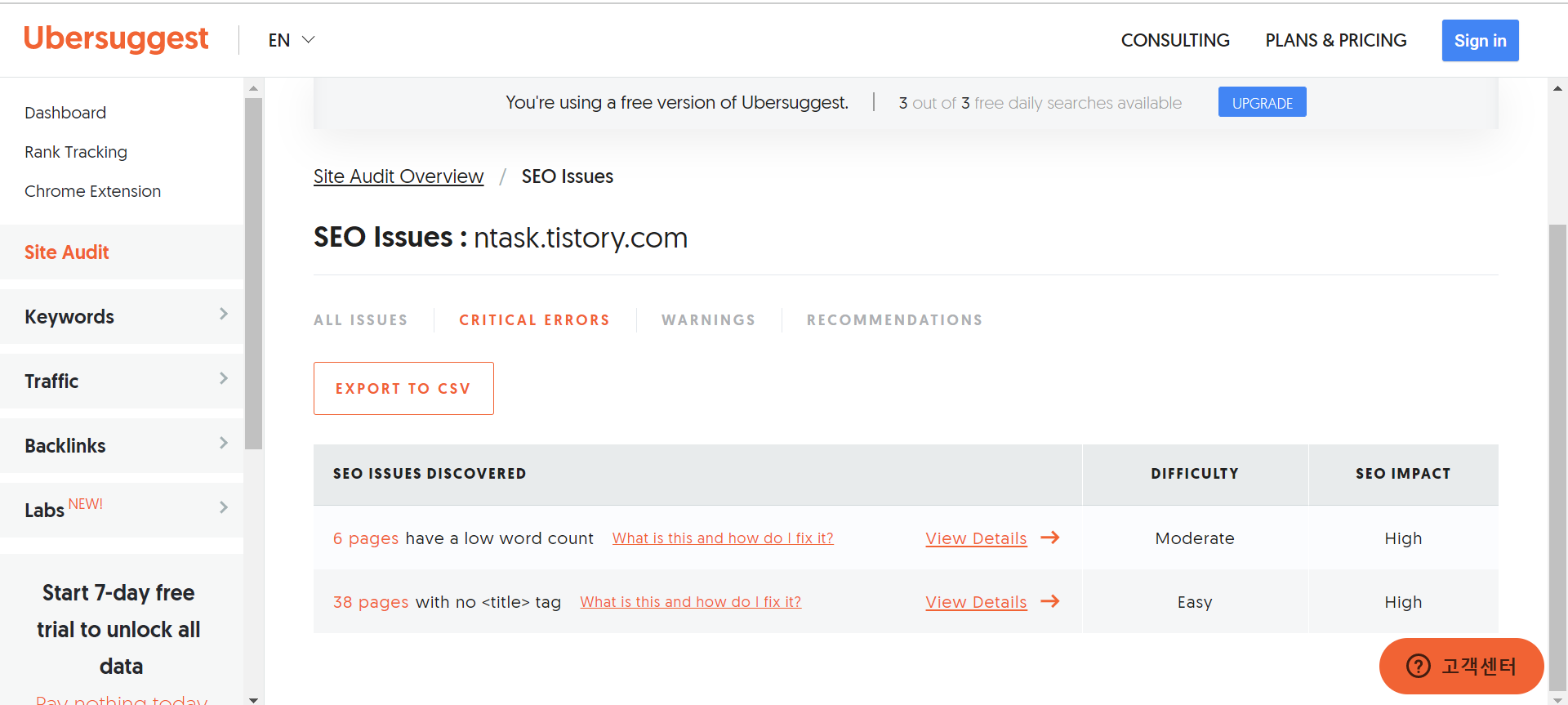Open Keywords section in sidebar
This screenshot has height=705, width=1568.
pyautogui.click(x=122, y=316)
